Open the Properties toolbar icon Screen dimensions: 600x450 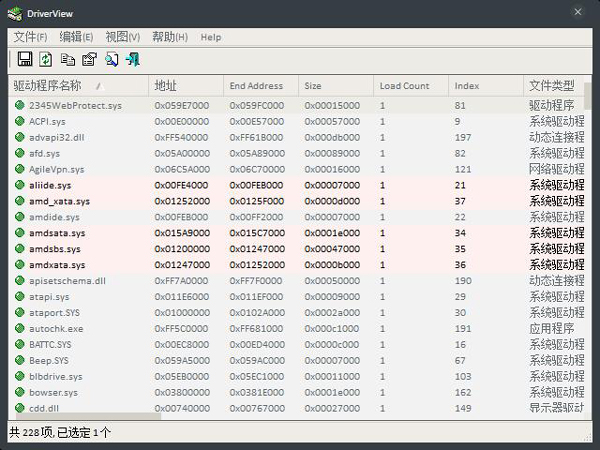click(90, 59)
